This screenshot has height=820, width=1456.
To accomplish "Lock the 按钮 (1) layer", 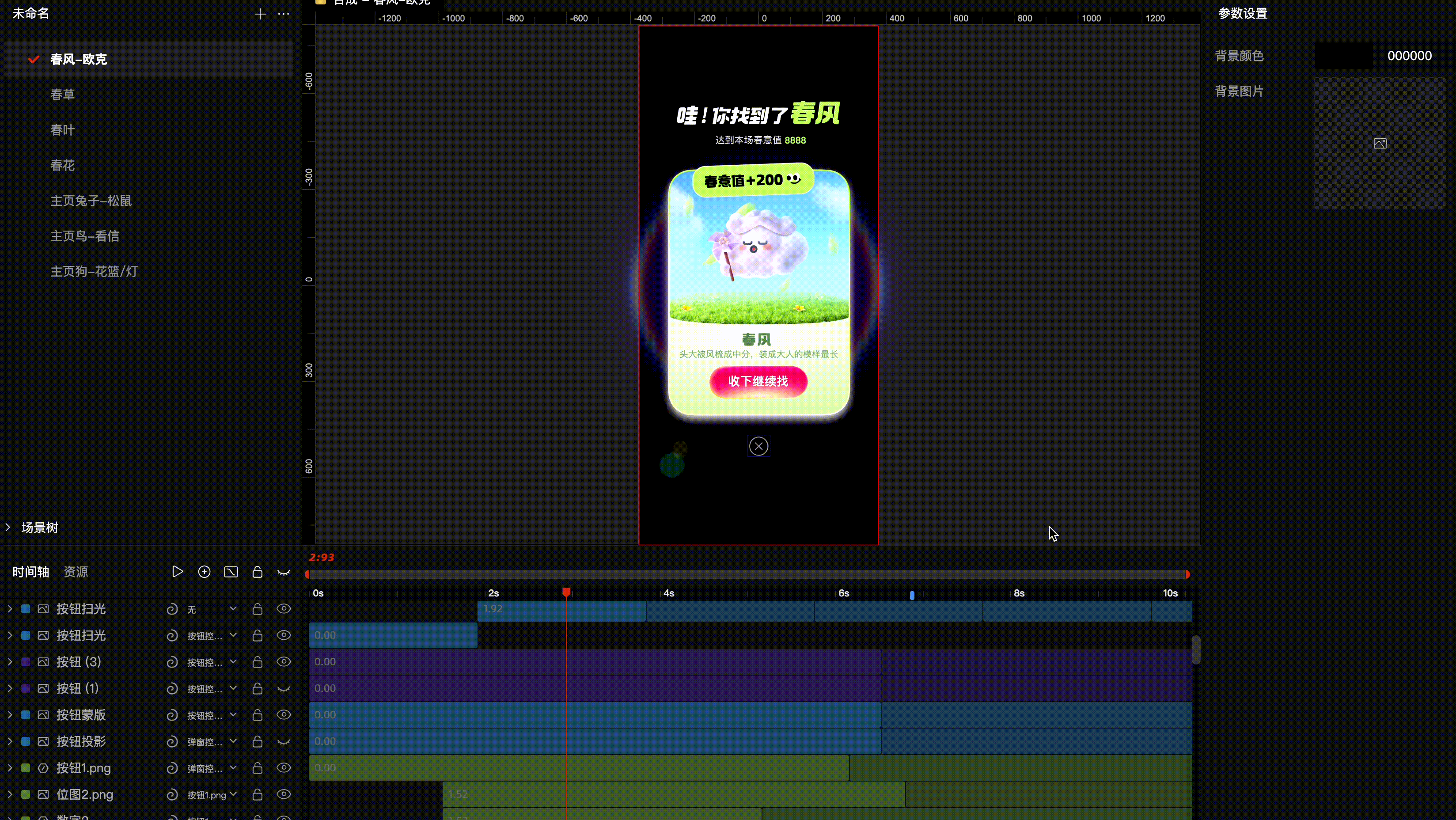I will 257,688.
